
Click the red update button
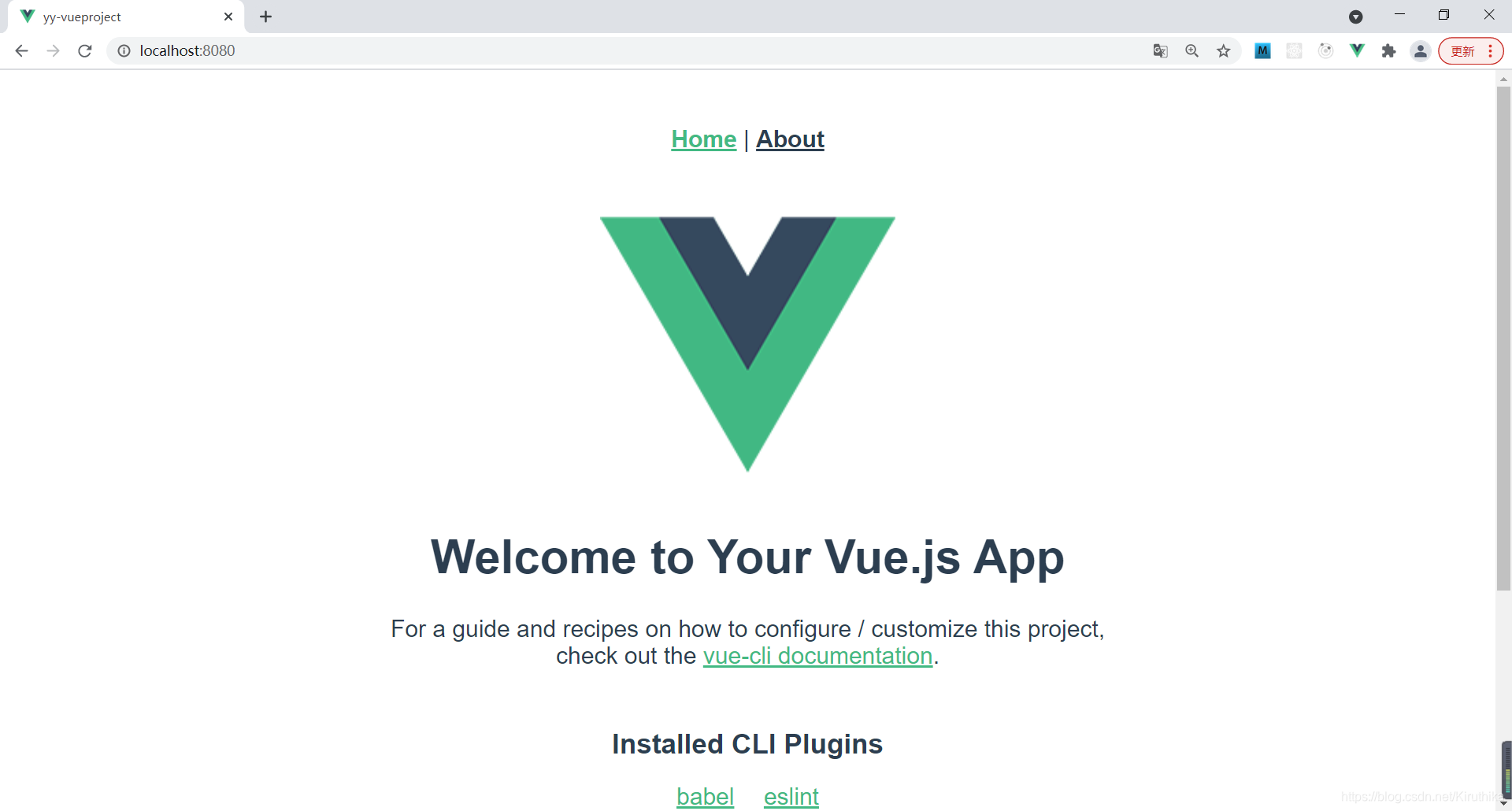pyautogui.click(x=1462, y=51)
